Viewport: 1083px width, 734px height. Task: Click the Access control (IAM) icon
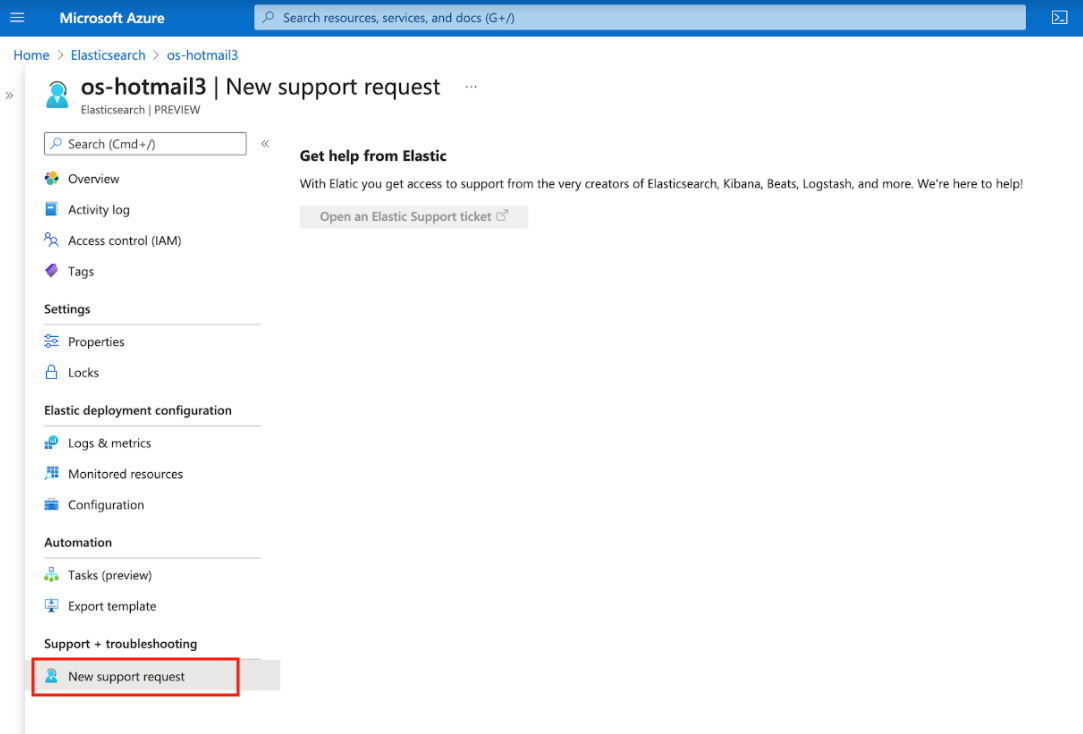[x=52, y=241]
